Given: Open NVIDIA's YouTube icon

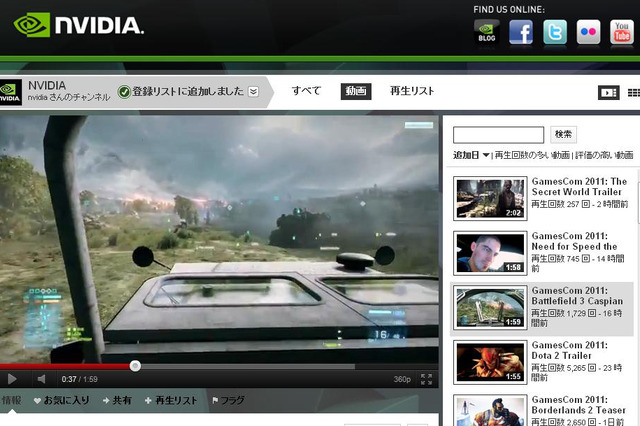Looking at the screenshot, I should [x=622, y=32].
